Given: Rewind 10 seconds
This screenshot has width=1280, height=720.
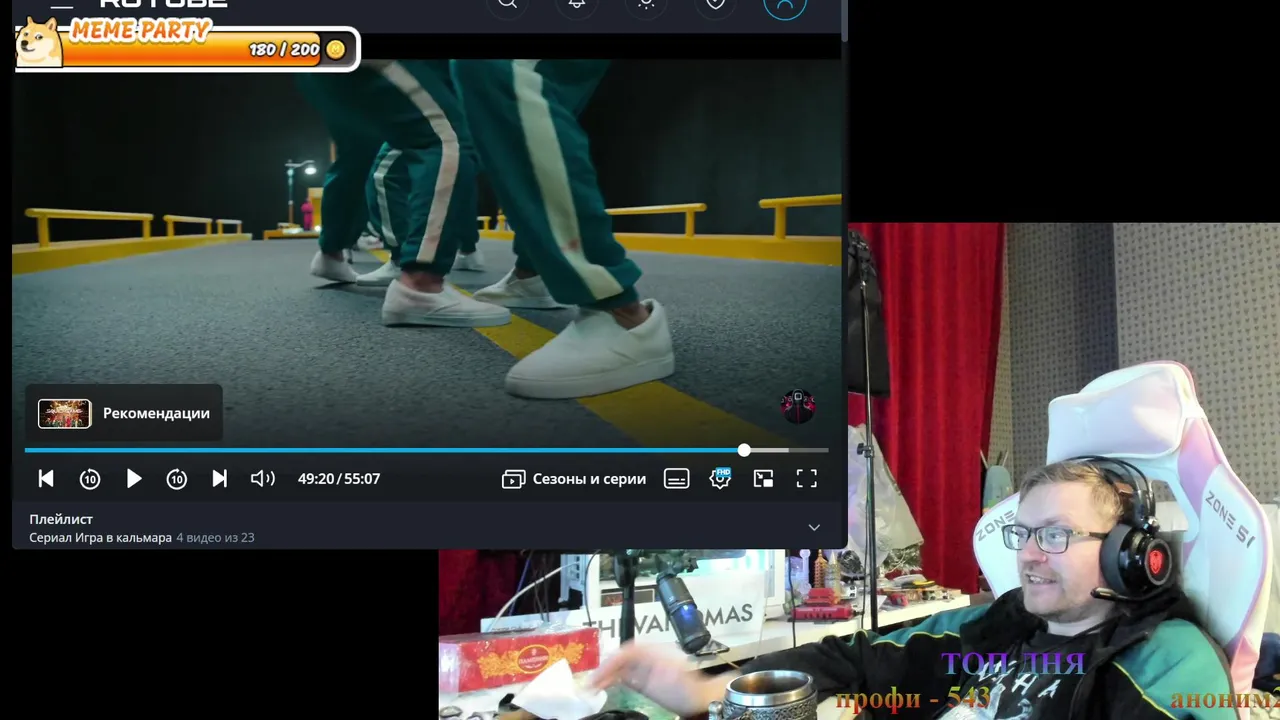Looking at the screenshot, I should coord(90,479).
